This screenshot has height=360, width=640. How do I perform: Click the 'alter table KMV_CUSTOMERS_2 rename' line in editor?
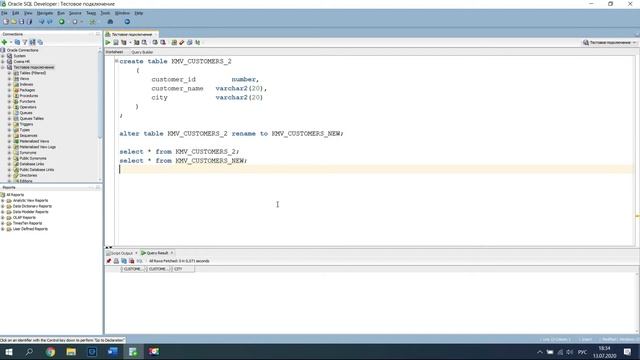click(x=231, y=133)
